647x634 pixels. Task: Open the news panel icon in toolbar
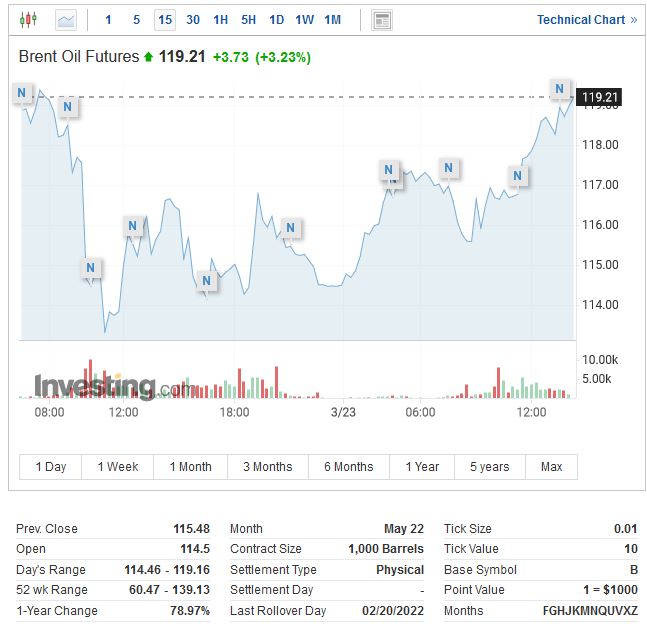(381, 20)
